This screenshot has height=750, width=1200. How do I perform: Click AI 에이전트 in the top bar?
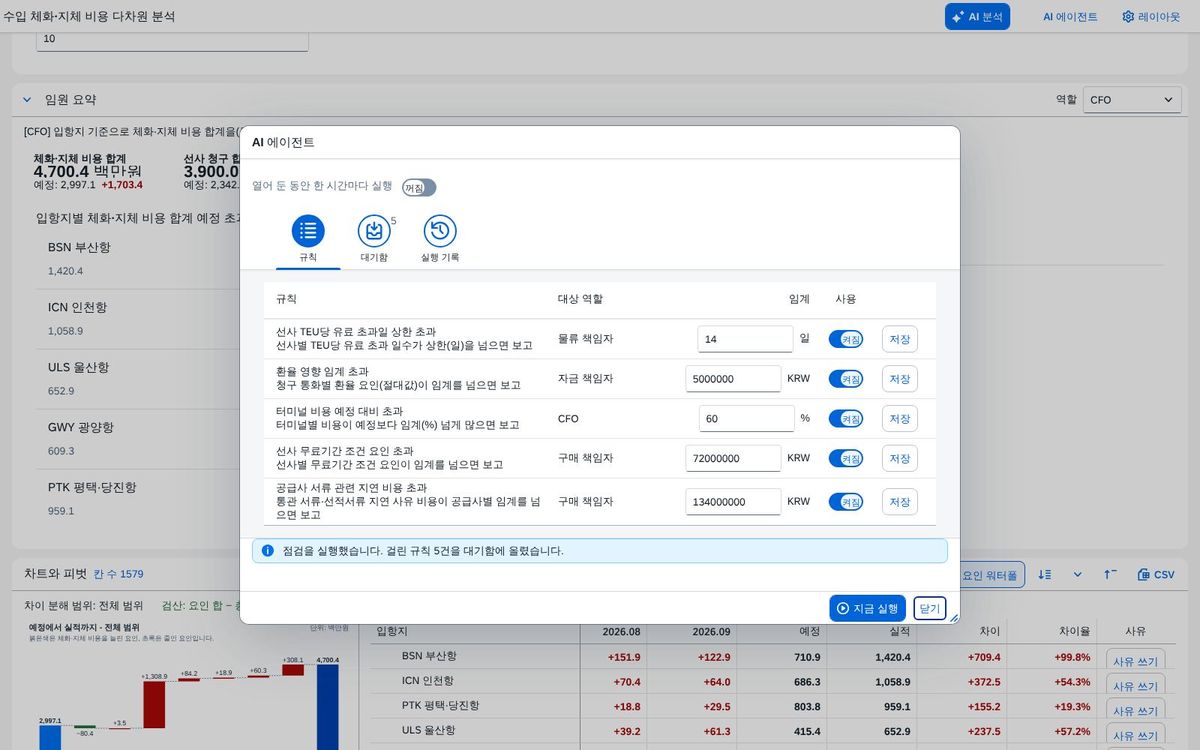click(1070, 17)
